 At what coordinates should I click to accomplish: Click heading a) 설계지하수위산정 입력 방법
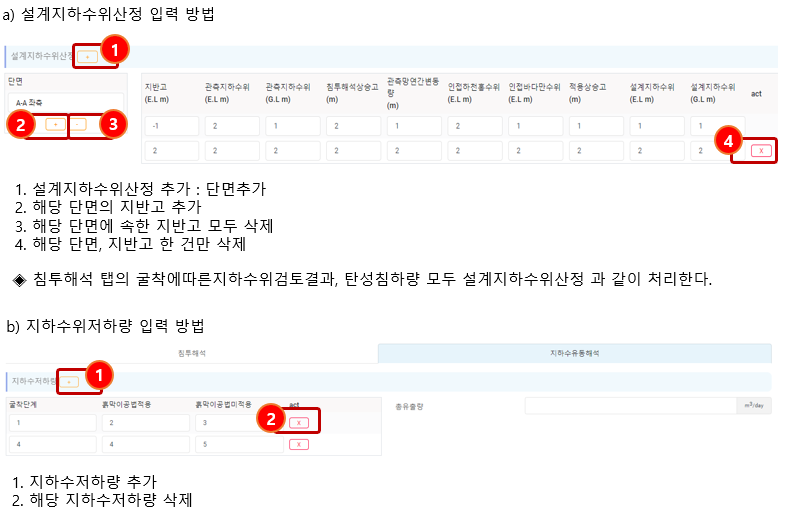coord(108,14)
